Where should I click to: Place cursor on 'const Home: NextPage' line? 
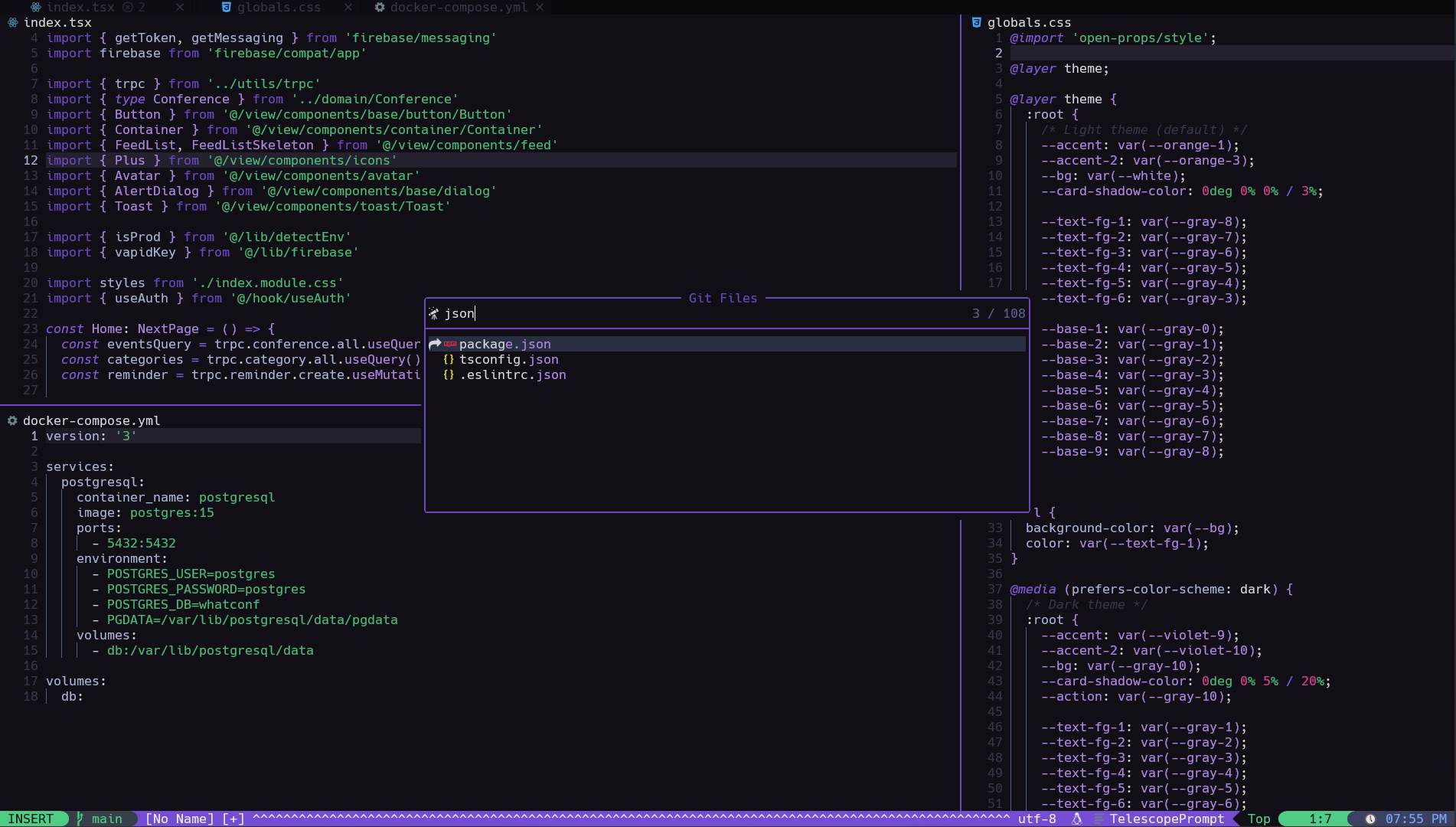[160, 329]
